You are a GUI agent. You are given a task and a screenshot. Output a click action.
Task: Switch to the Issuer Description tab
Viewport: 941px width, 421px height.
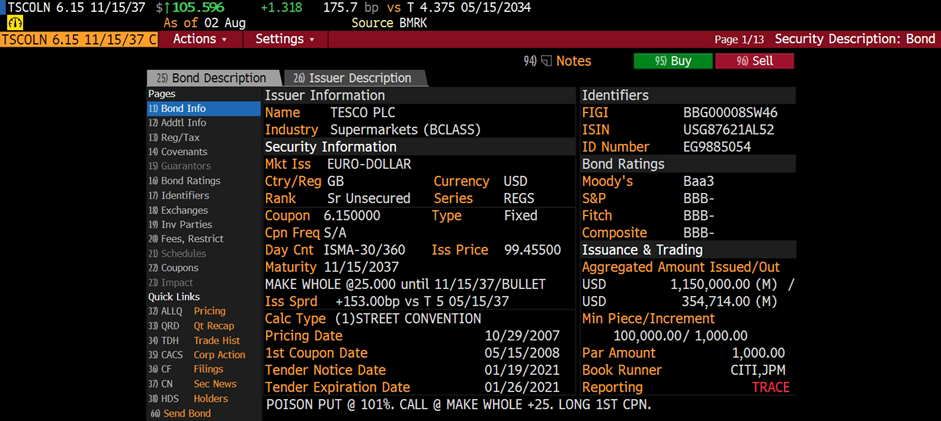[x=354, y=78]
